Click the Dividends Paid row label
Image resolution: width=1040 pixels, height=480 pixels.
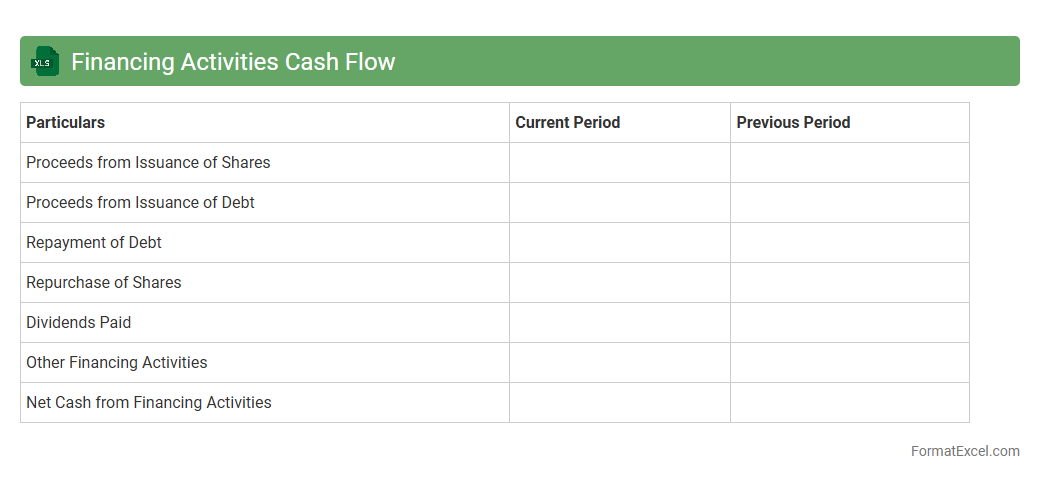(x=79, y=323)
